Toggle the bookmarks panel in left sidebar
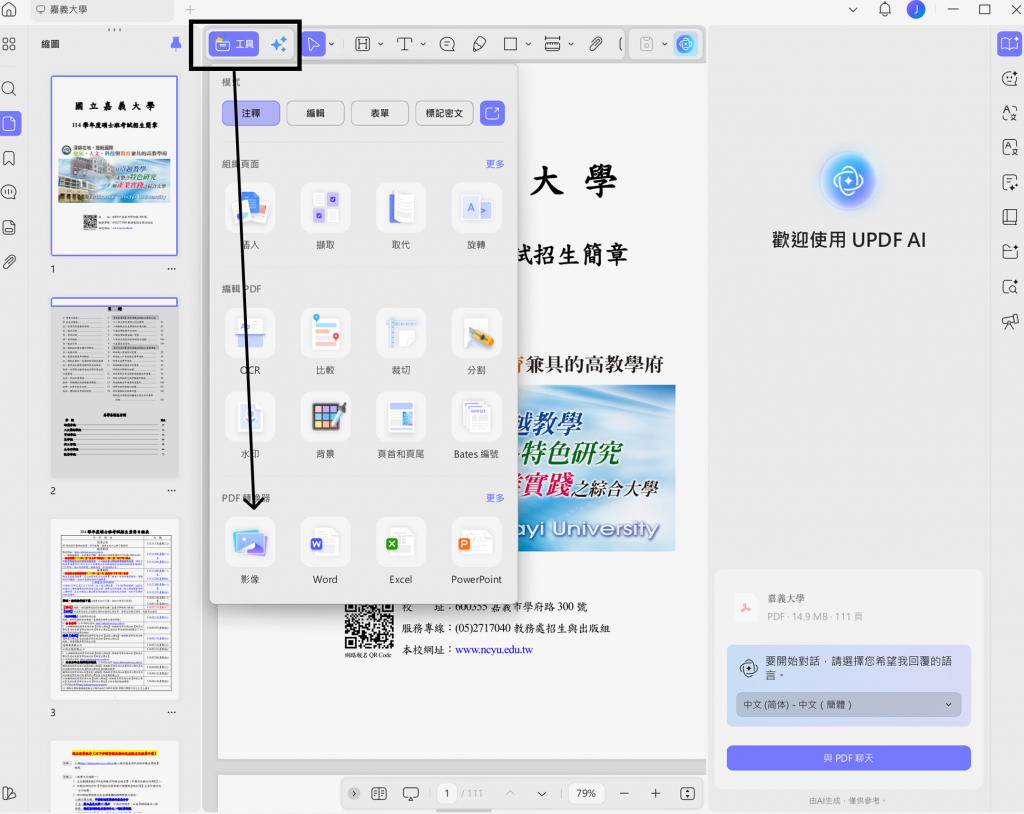Screen dimensions: 1024x814 click(9, 158)
